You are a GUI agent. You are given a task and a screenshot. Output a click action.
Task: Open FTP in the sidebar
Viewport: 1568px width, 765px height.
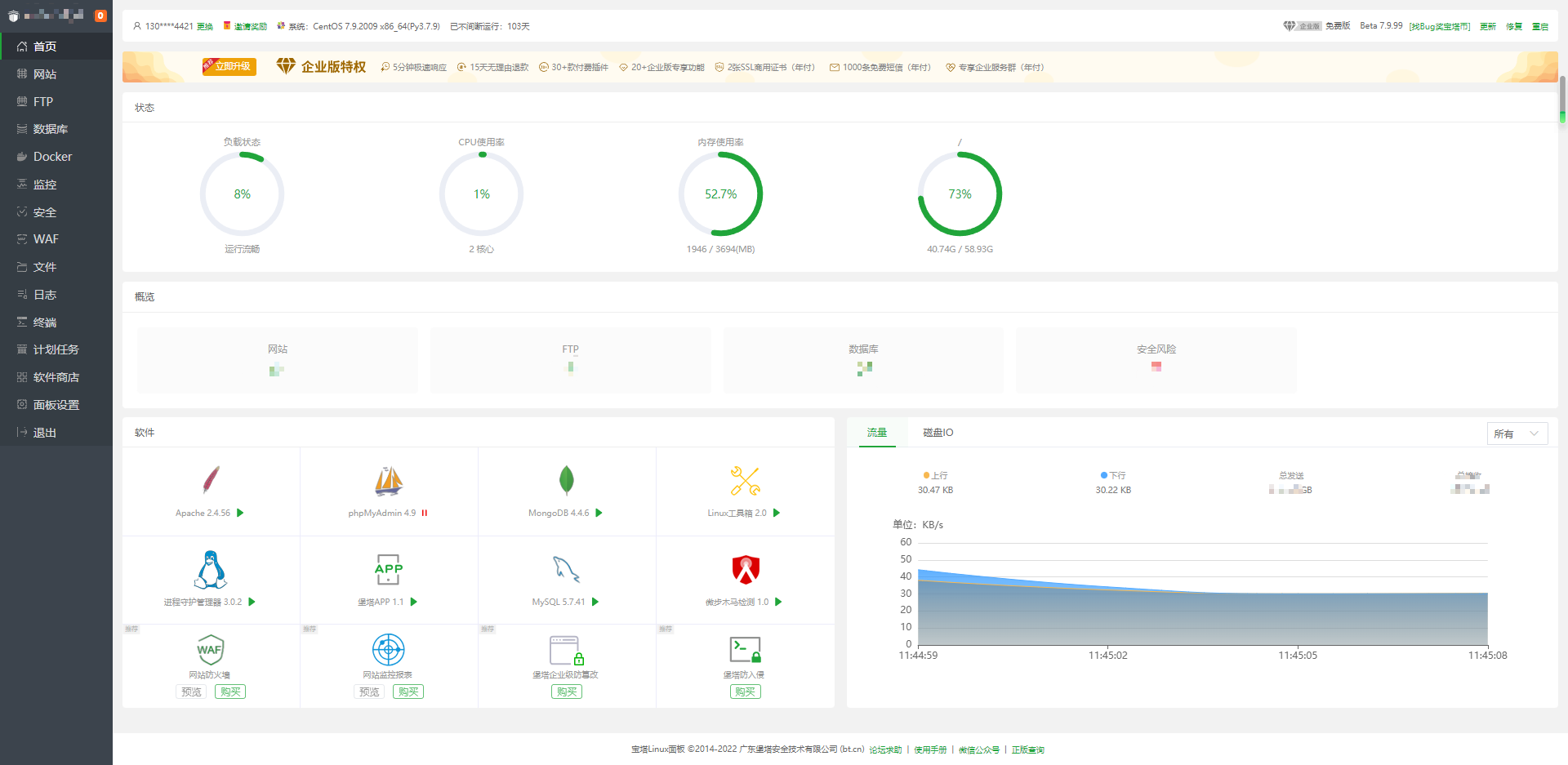point(56,102)
